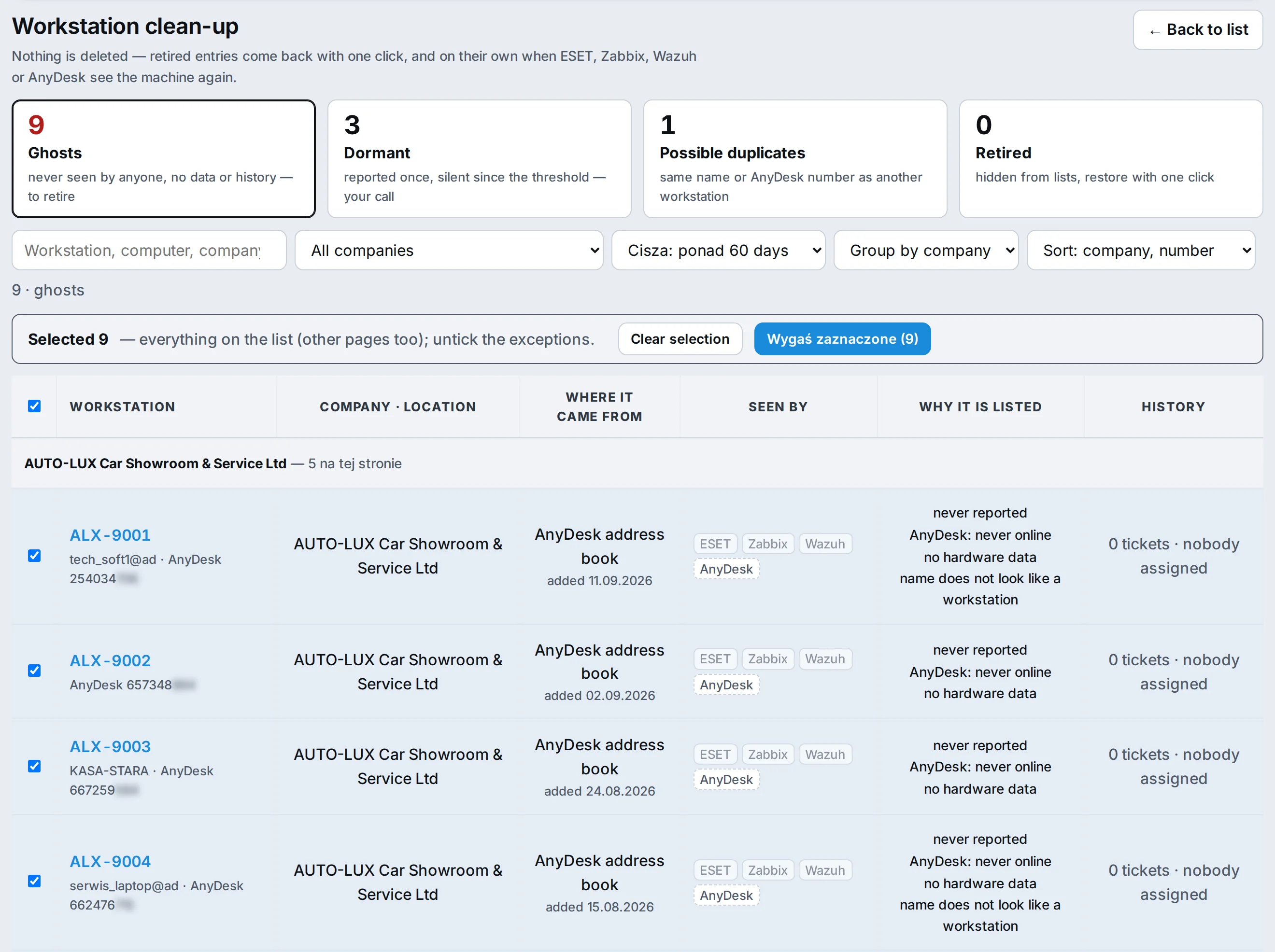Click the ESET badge in ALX-9001 row
1275x952 pixels.
[715, 544]
